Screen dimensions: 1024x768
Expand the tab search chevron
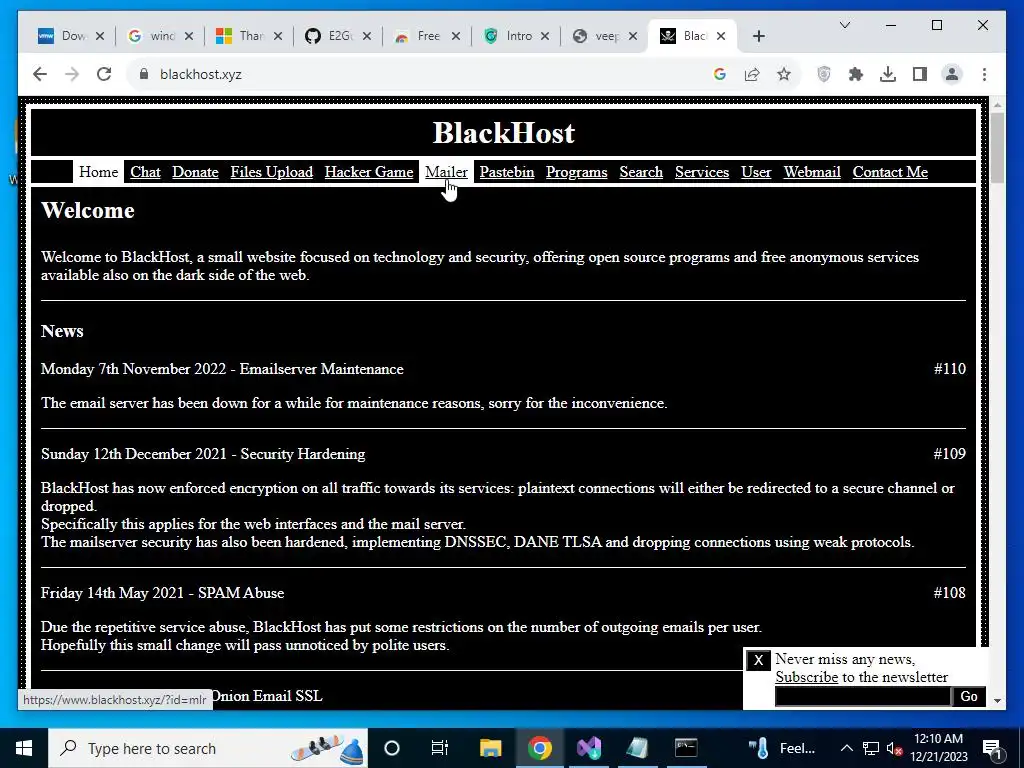[x=844, y=25]
